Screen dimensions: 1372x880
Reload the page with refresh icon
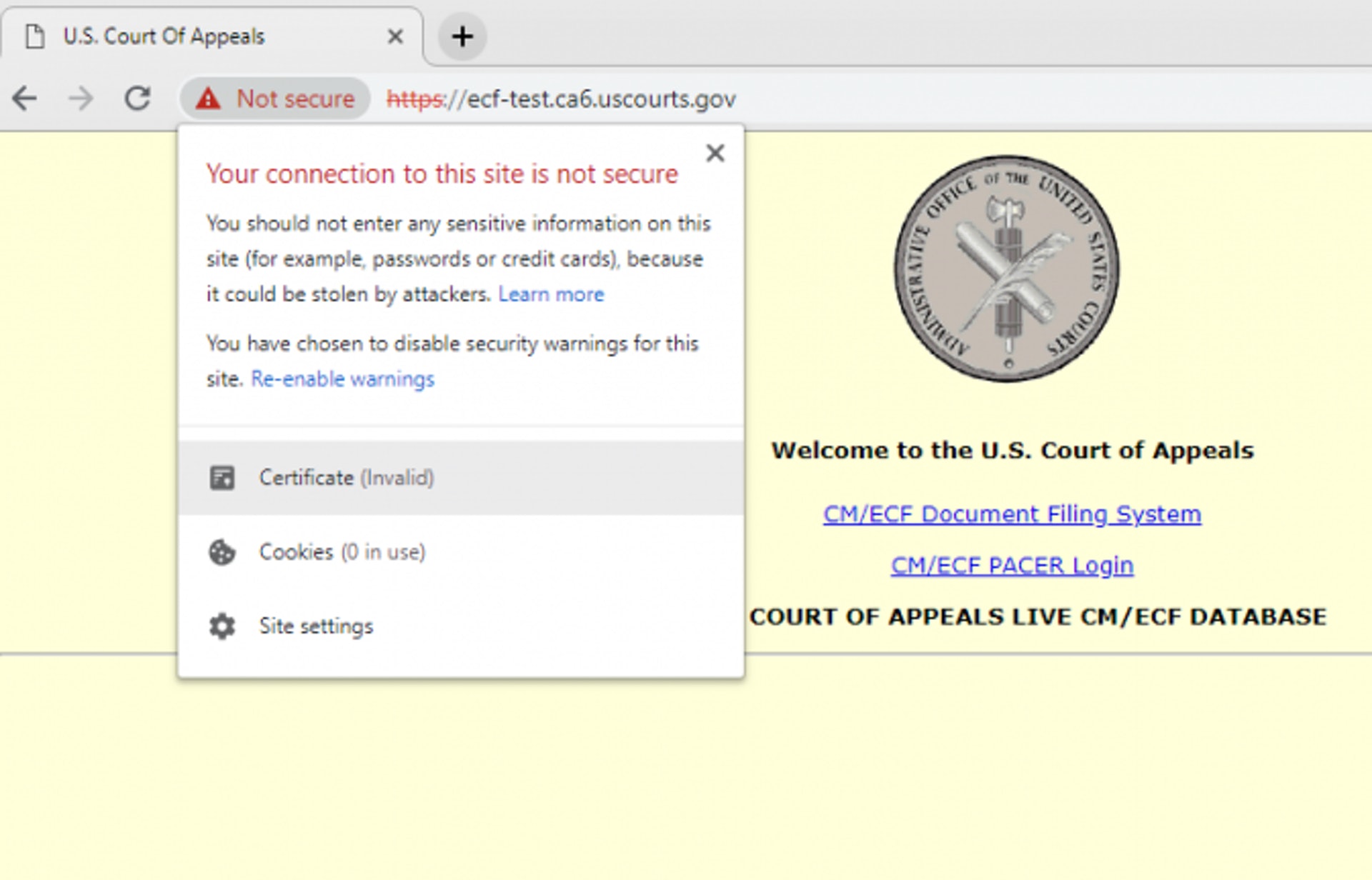tap(137, 98)
